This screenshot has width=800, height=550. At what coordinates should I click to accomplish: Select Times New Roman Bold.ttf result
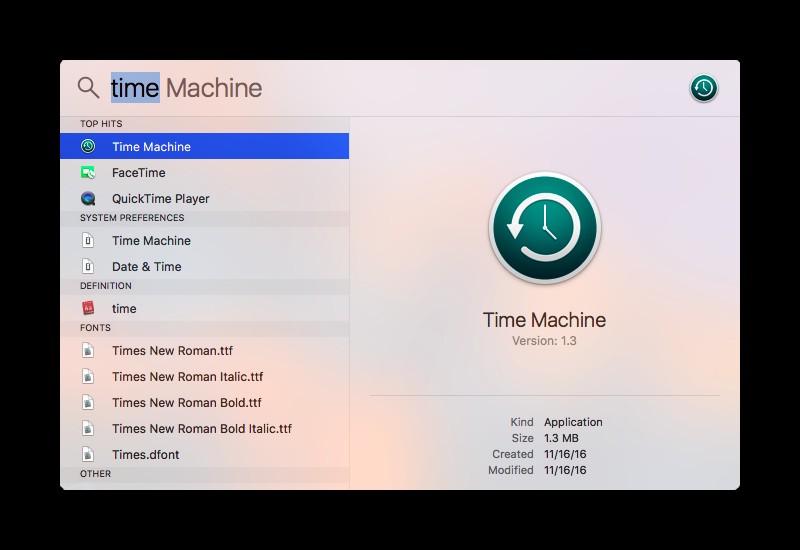pyautogui.click(x=205, y=403)
